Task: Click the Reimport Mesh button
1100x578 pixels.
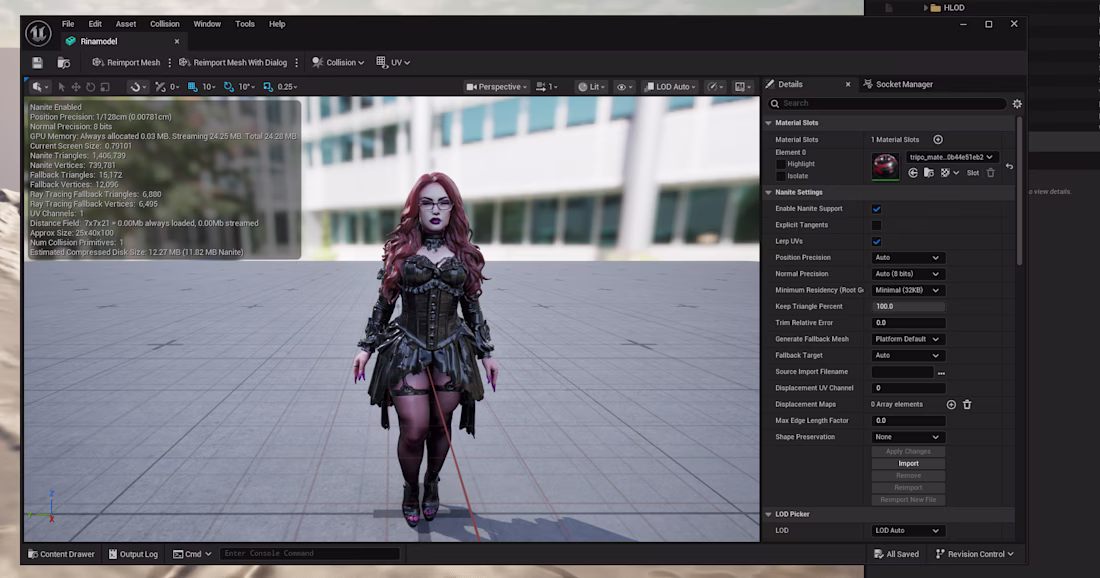Action: click(x=126, y=62)
